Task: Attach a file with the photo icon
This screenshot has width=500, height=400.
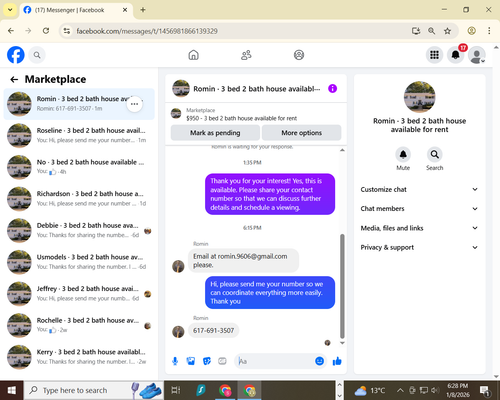Action: click(191, 361)
